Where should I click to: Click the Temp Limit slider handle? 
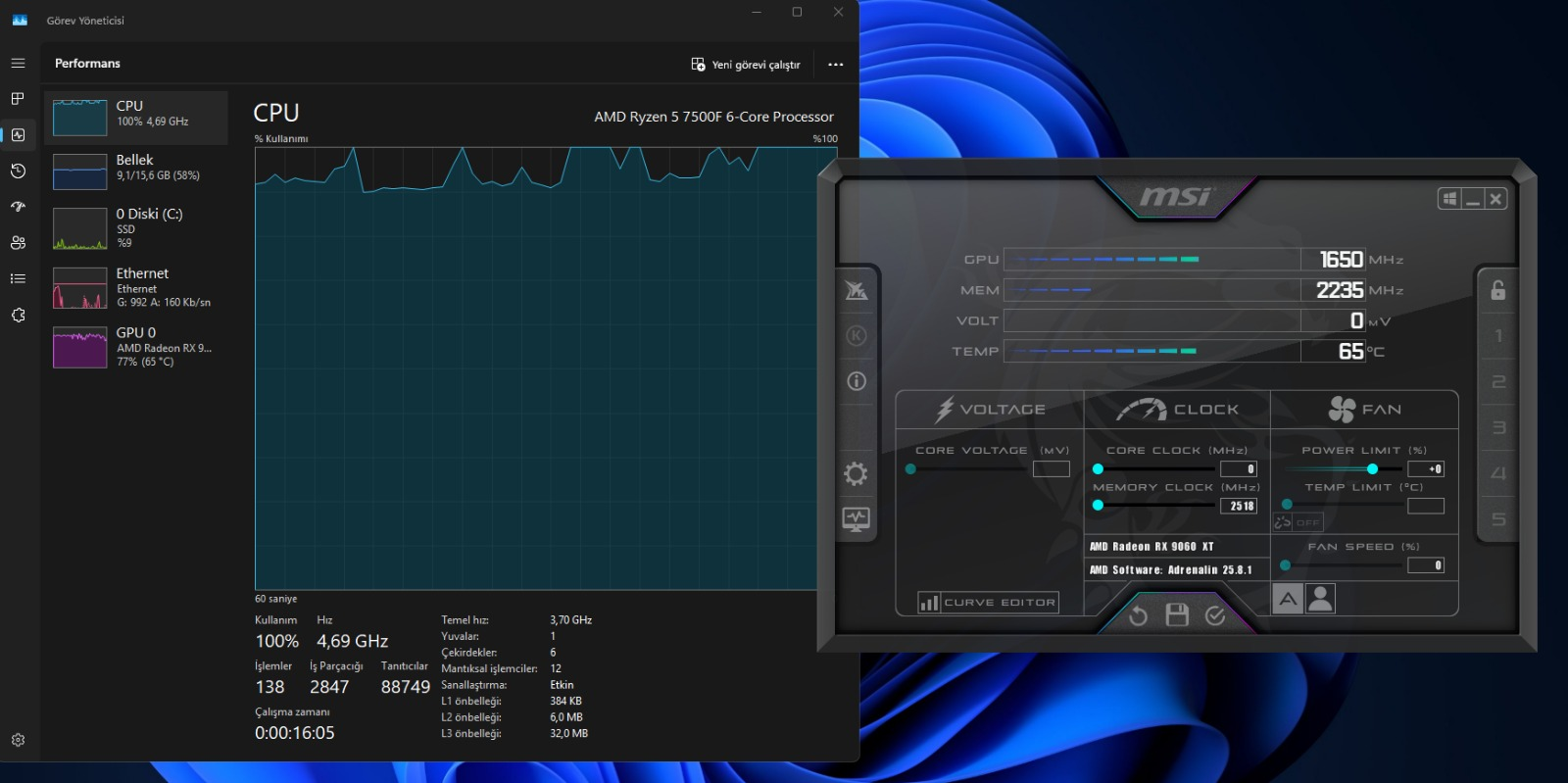tap(1287, 505)
